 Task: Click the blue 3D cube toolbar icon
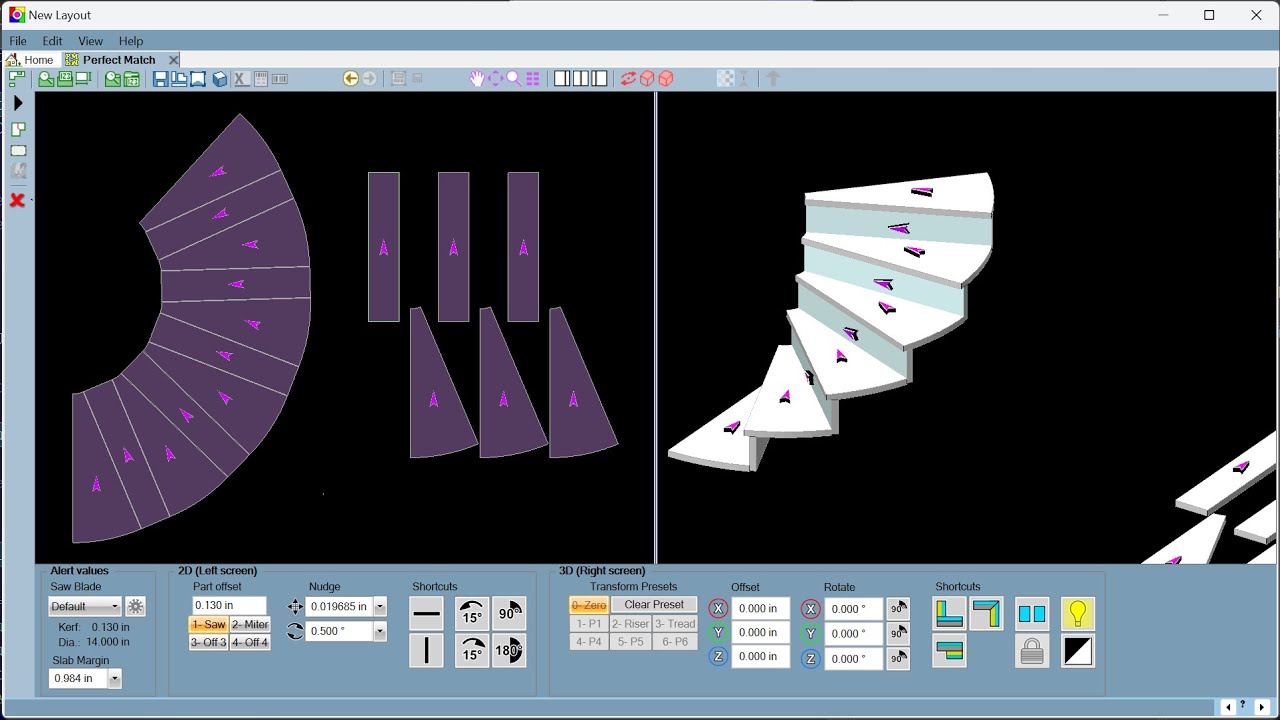pyautogui.click(x=220, y=79)
